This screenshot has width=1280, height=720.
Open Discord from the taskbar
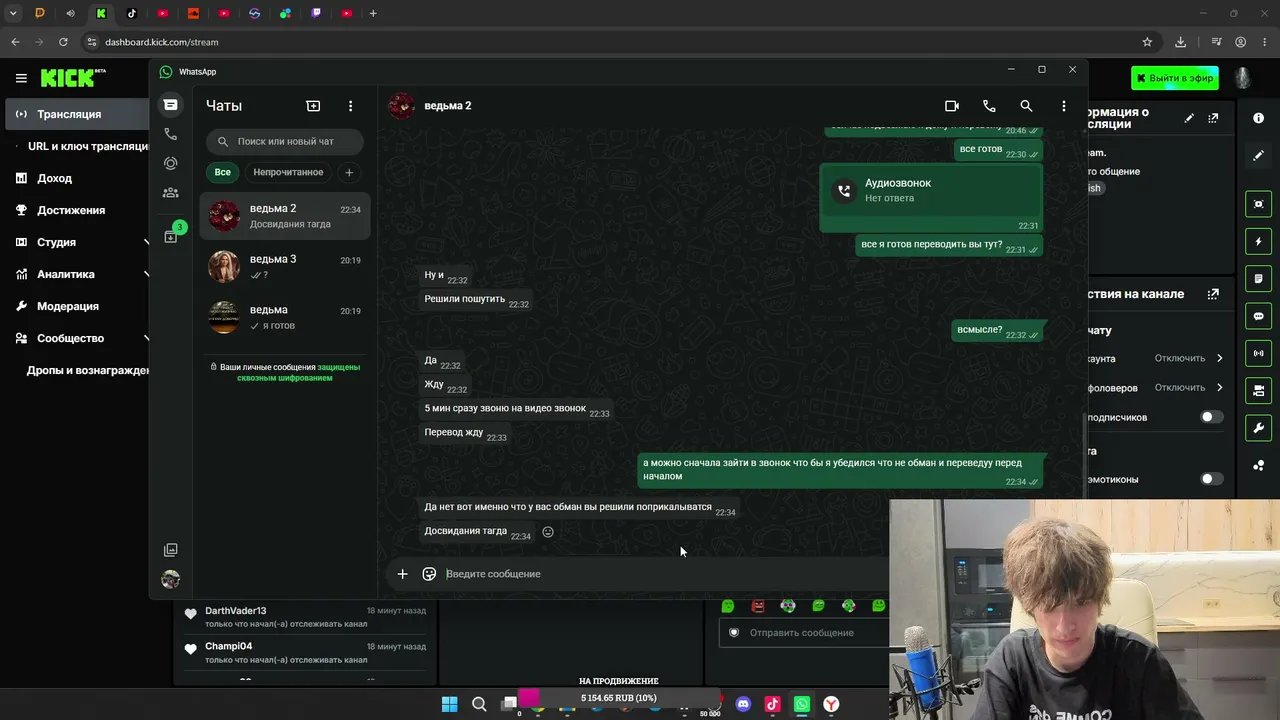tap(743, 704)
